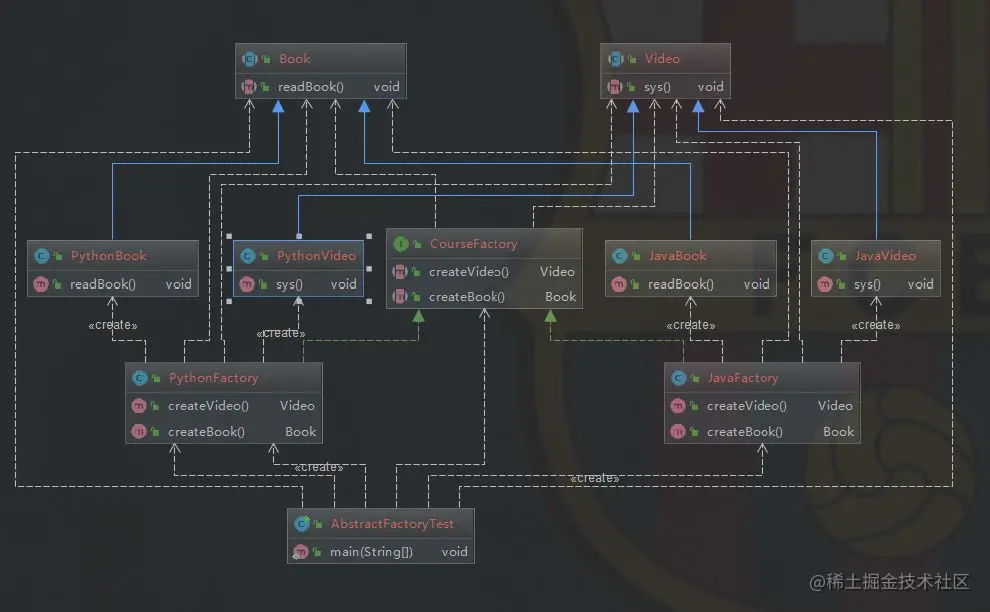Select the AbstractFactoryTest class name
This screenshot has width=990, height=612.
[x=392, y=524]
